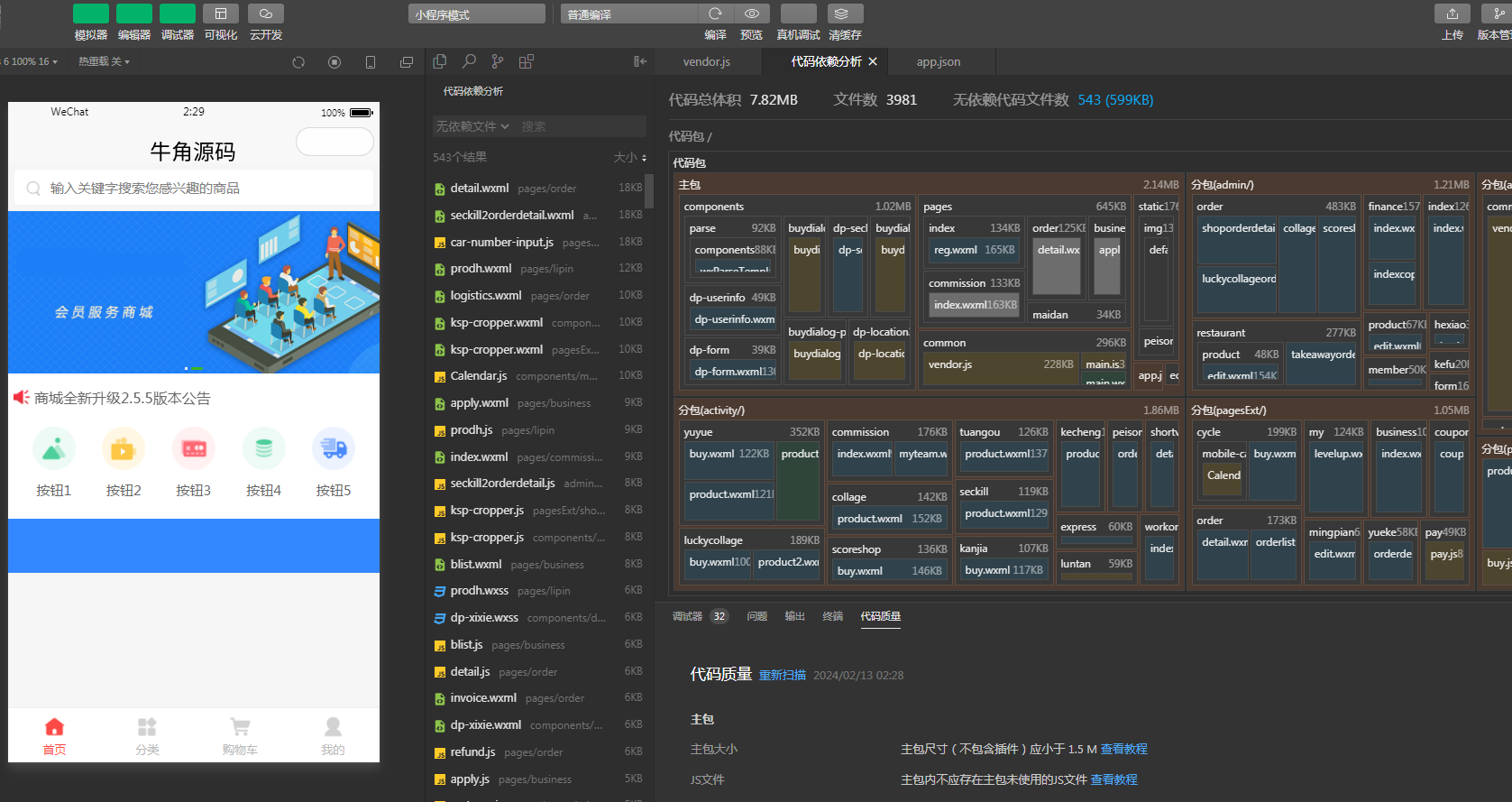Tap the 按钮3 icon in the simulator
This screenshot has height=802, width=1512.
[x=194, y=448]
